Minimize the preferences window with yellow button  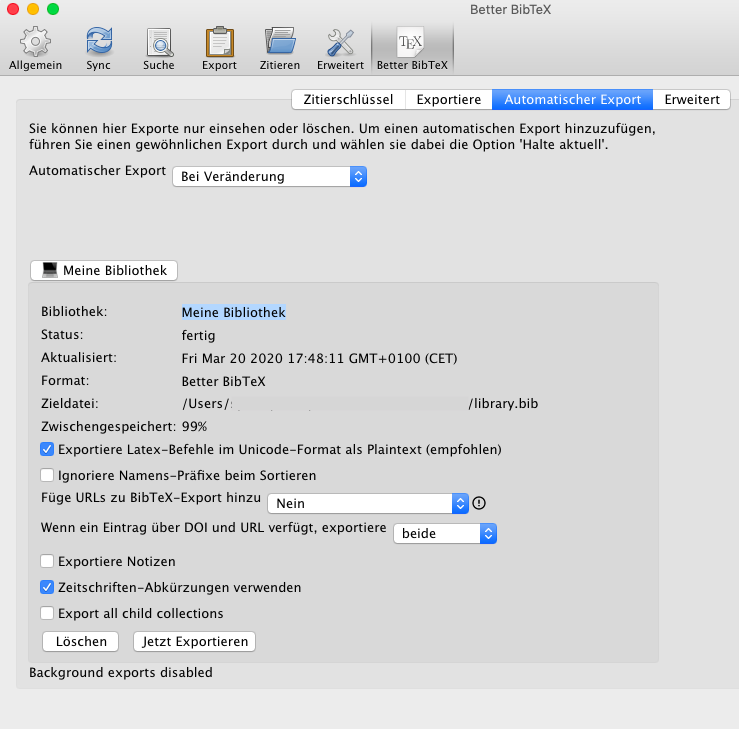[x=33, y=9]
